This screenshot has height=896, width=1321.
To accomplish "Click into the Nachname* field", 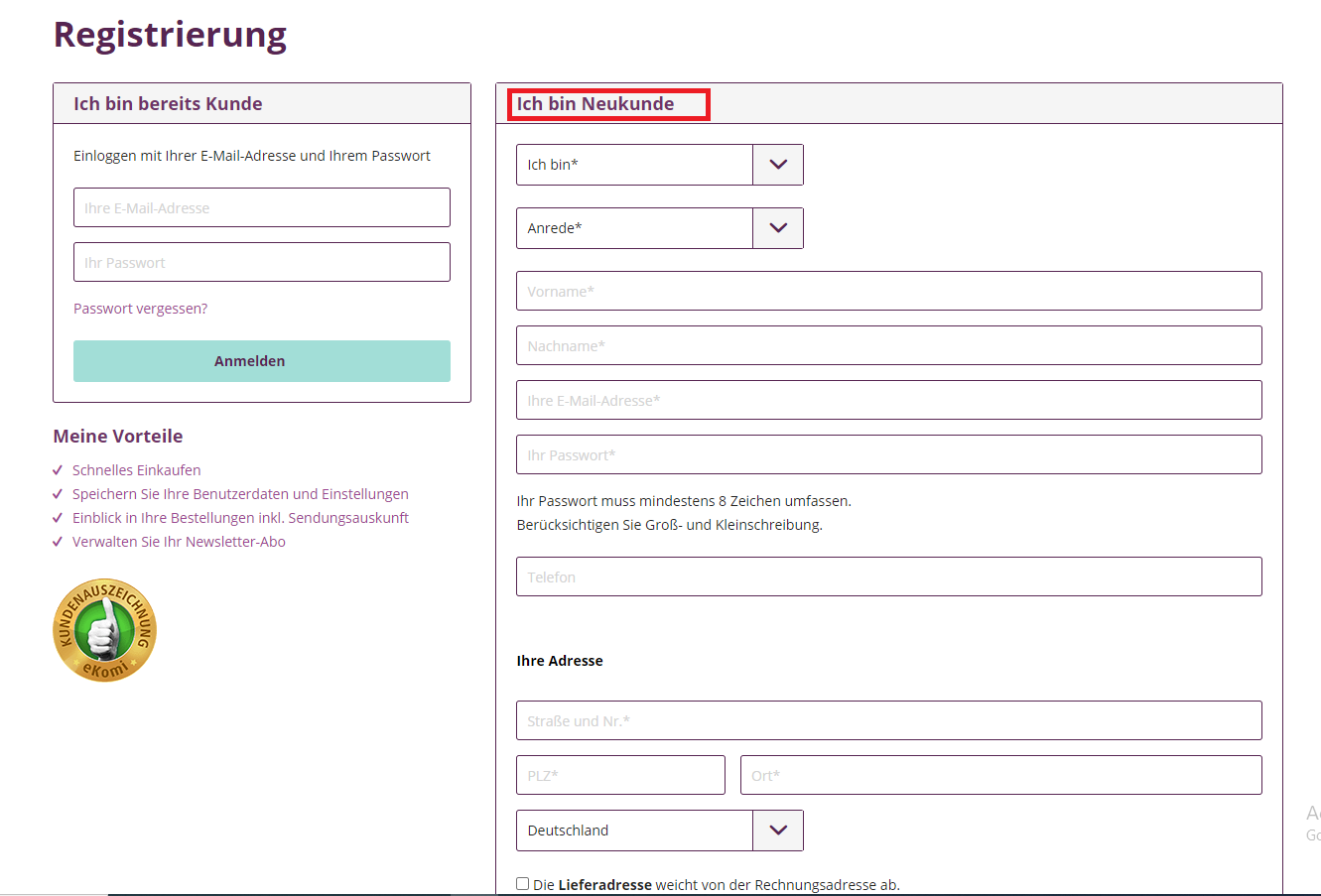I will click(x=889, y=345).
